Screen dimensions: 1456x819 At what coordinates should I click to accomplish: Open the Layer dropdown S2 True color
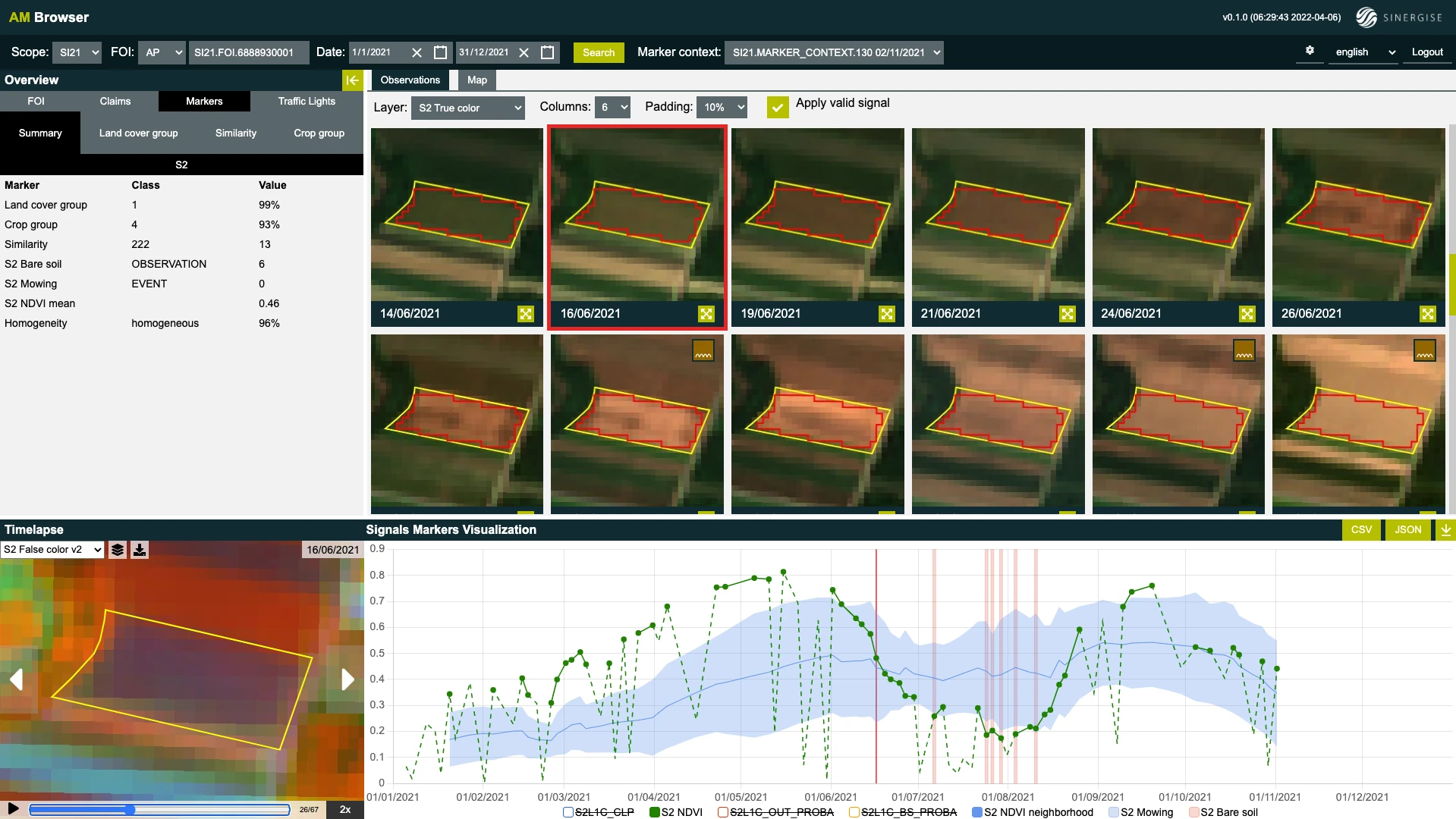[468, 108]
